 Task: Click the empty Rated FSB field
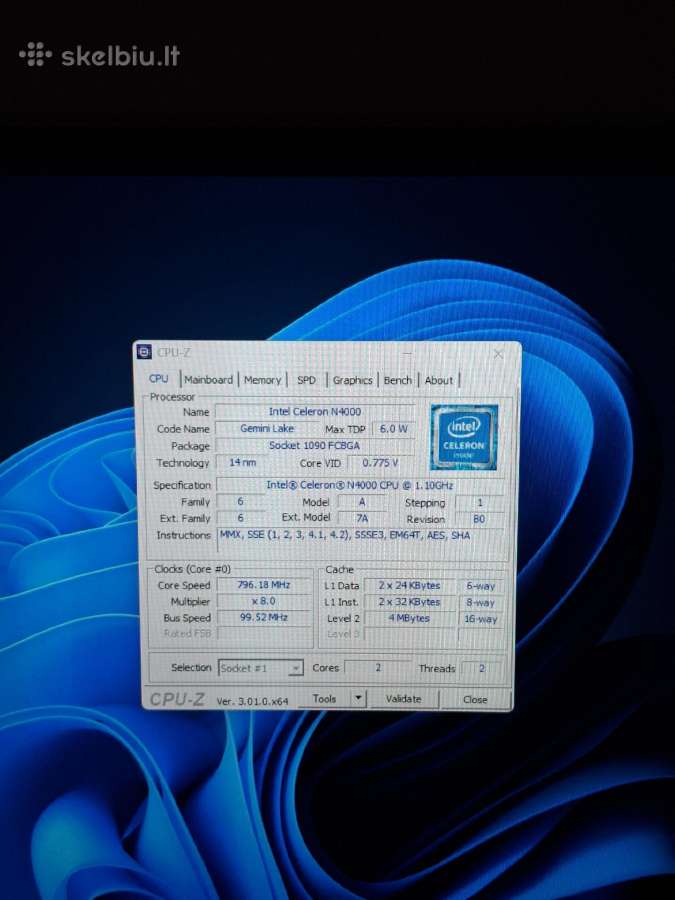click(264, 634)
